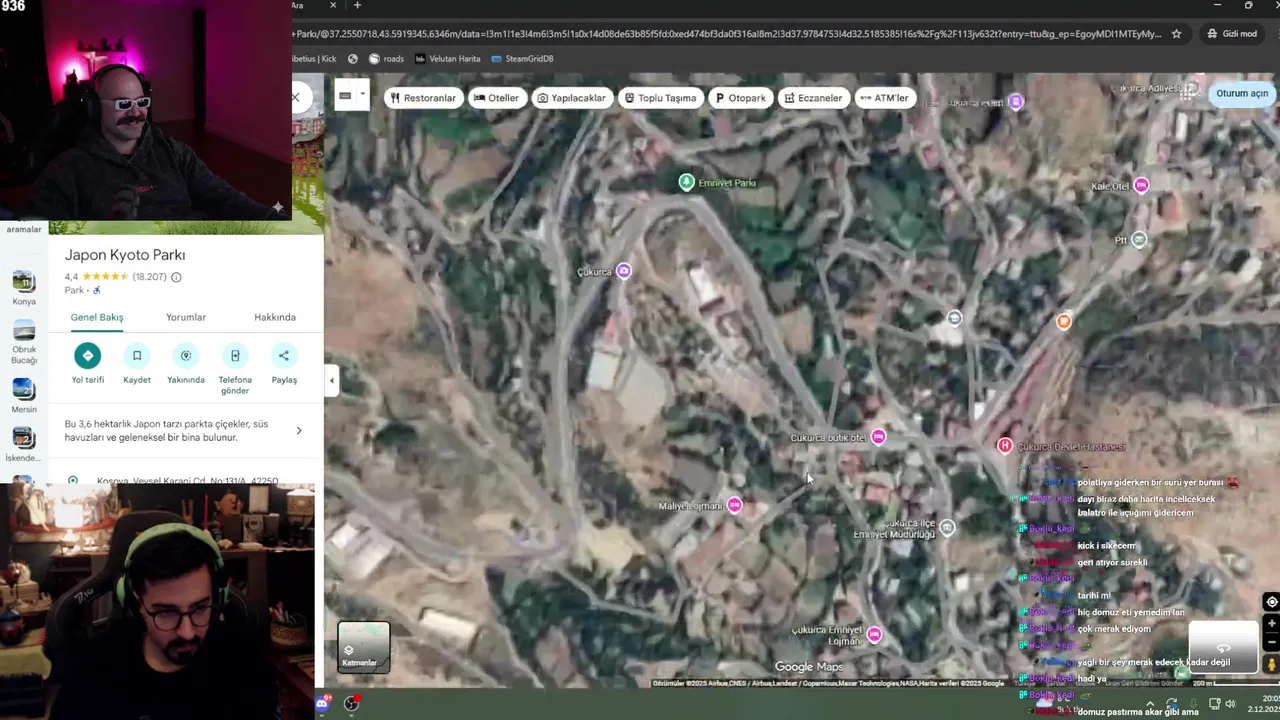Viewport: 1280px width, 720px height.
Task: Open a new browser tab
Action: point(357,6)
